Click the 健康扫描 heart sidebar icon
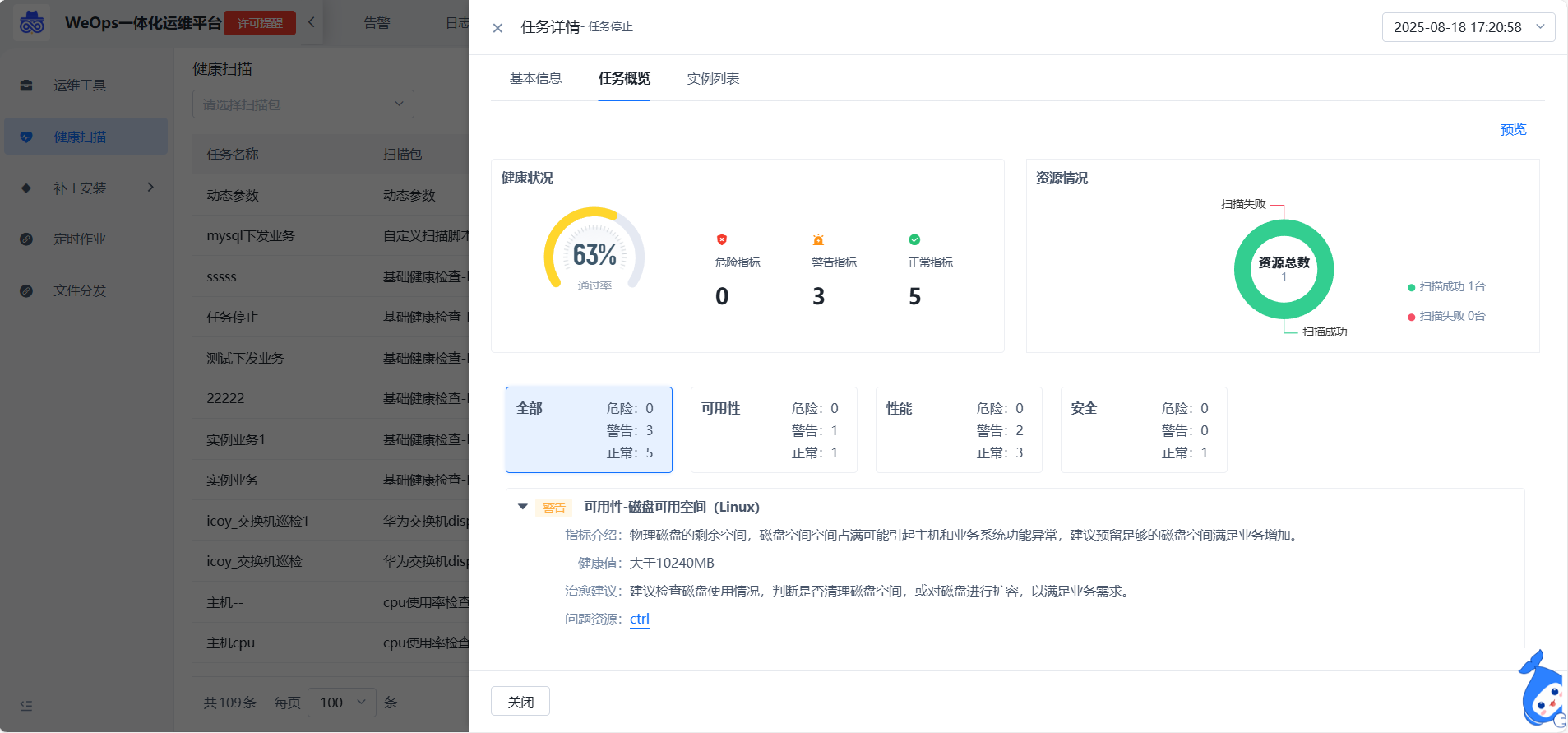Screen dimensions: 1568x733 tap(26, 137)
